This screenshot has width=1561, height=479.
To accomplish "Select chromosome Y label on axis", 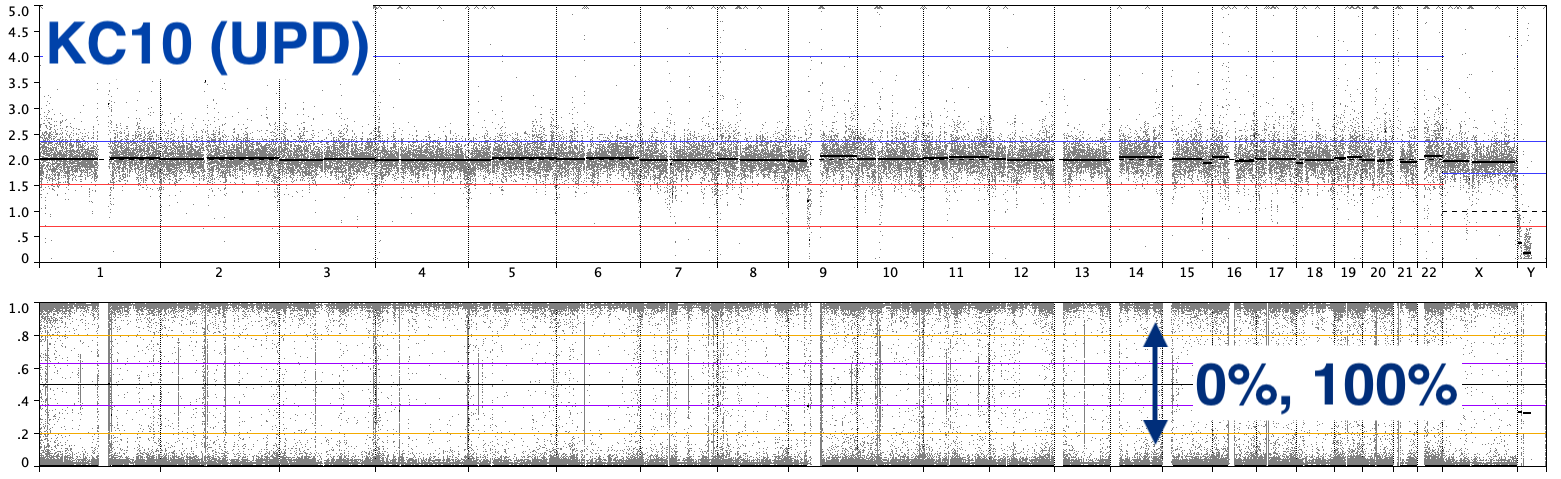I will click(1530, 272).
